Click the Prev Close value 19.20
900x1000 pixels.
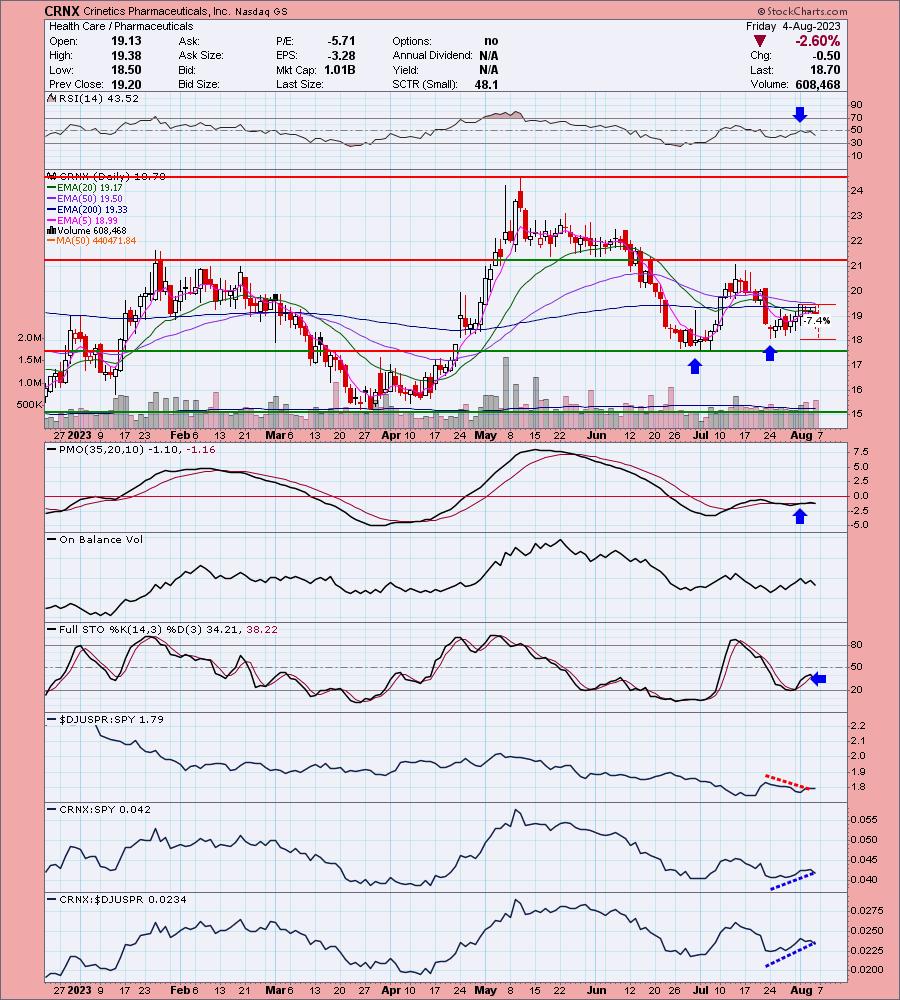tap(126, 84)
